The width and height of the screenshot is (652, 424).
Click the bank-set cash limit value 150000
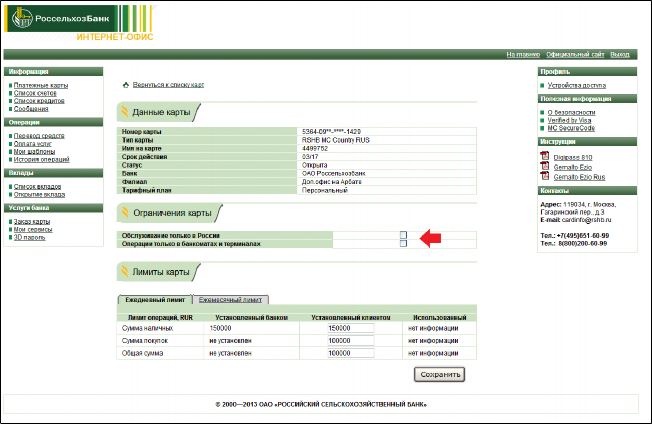tap(220, 328)
